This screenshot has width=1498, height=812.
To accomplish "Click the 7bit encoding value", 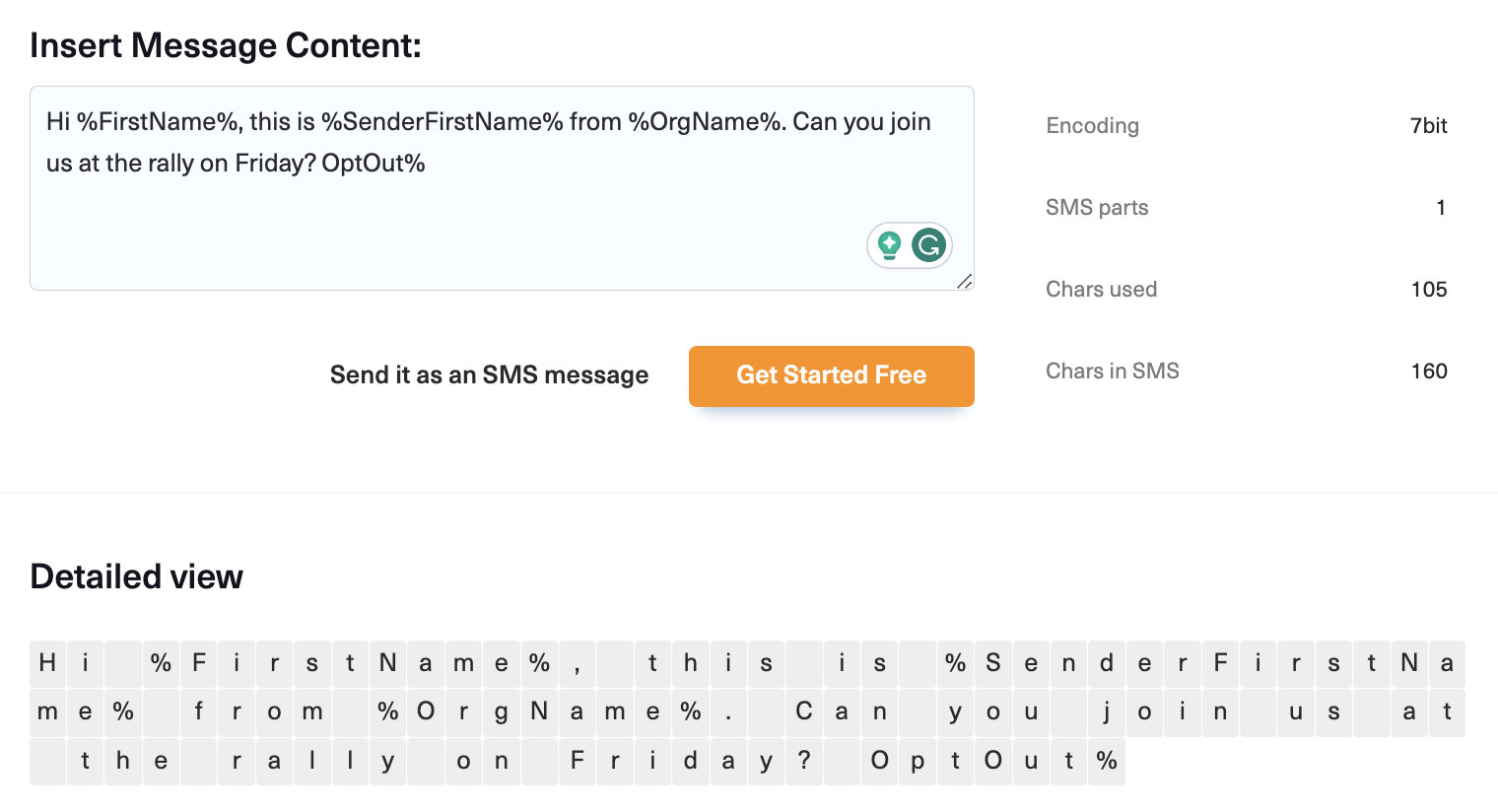I will [x=1428, y=125].
